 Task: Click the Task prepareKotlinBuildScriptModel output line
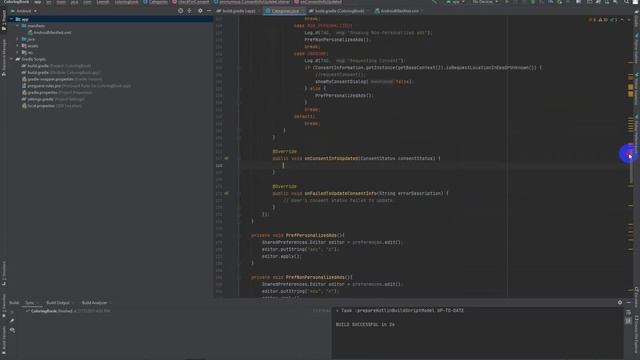coord(400,311)
